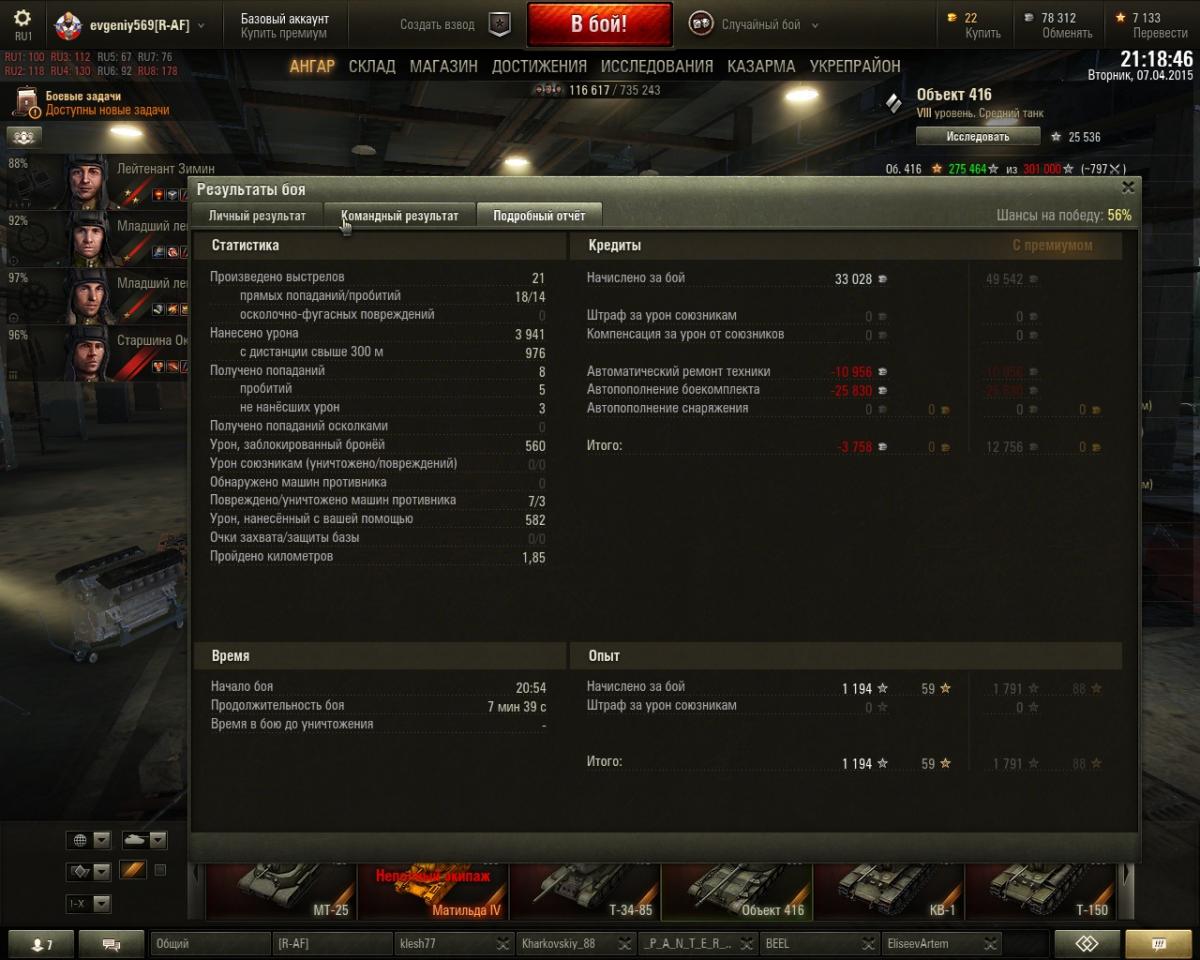The height and width of the screenshot is (960, 1200).
Task: Click the Объект 416 vehicle class icon
Action: (x=894, y=103)
